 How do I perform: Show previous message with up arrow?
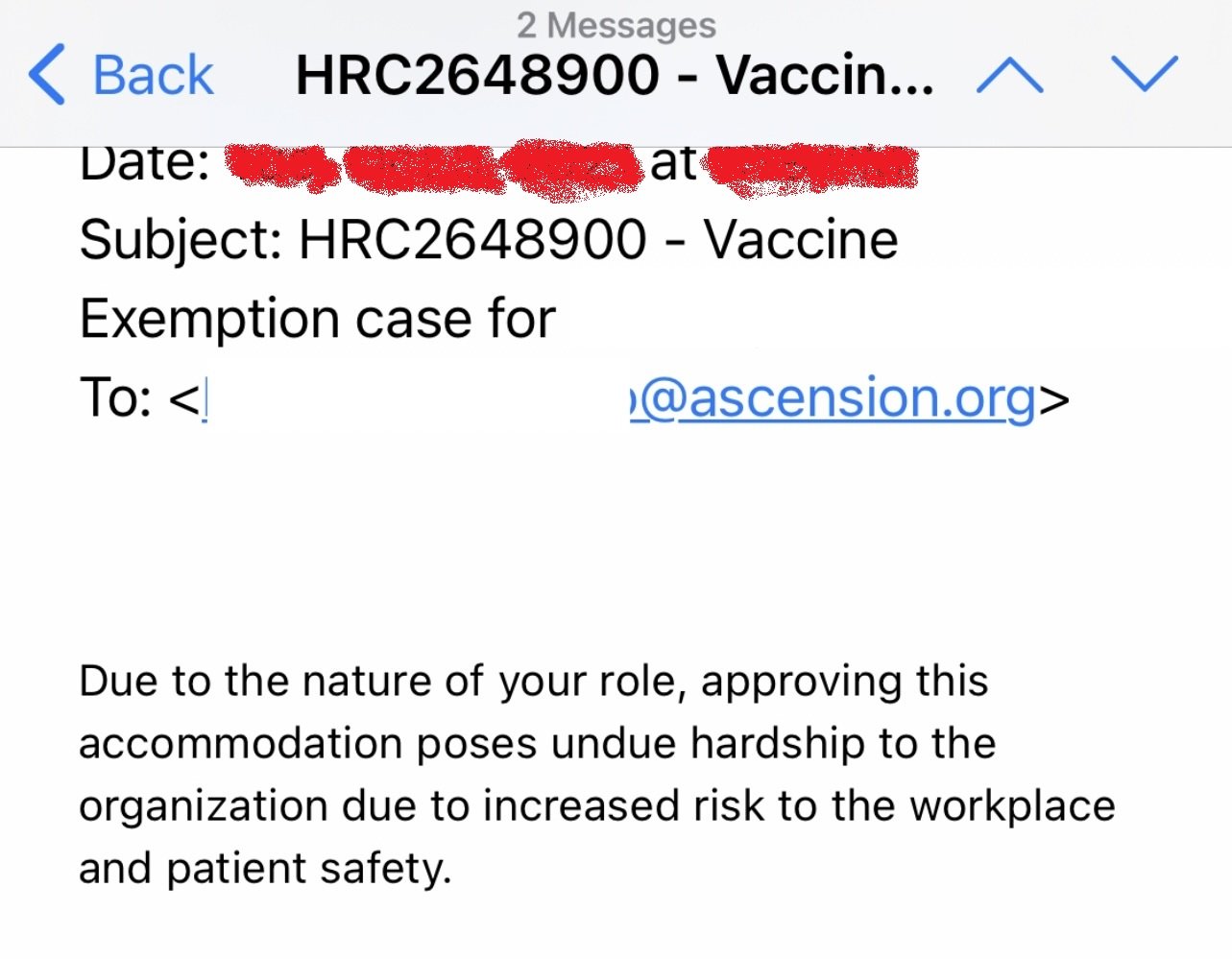tap(1009, 75)
